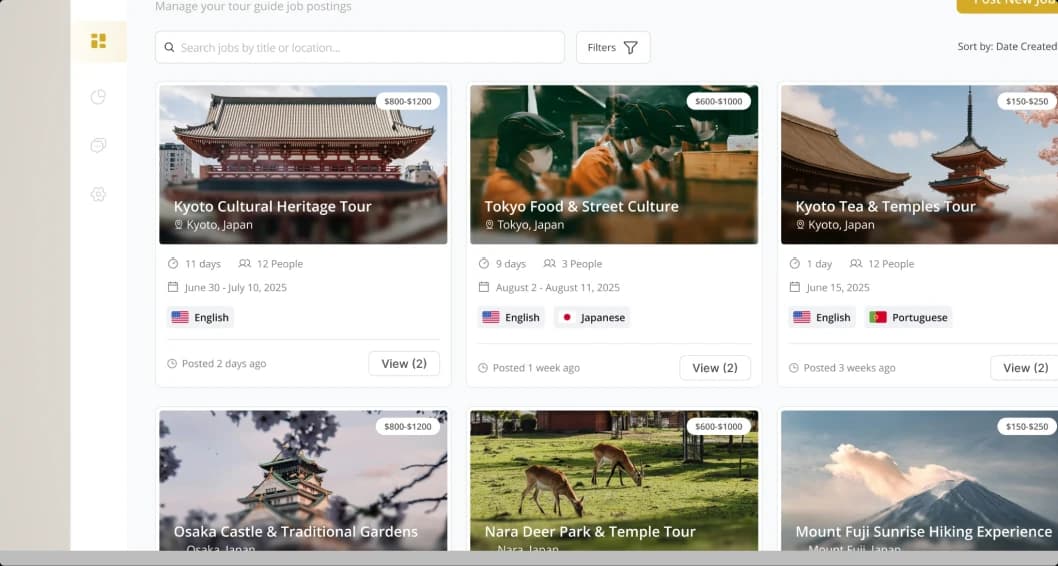The image size is (1058, 566).
Task: Click the $150-$250 badge on Kyoto Tea card
Action: click(1027, 101)
